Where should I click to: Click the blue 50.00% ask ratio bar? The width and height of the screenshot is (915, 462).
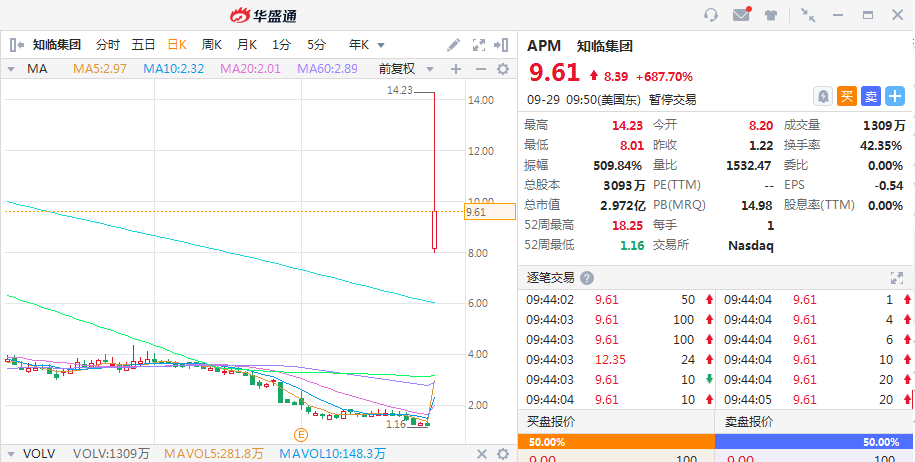[813, 442]
